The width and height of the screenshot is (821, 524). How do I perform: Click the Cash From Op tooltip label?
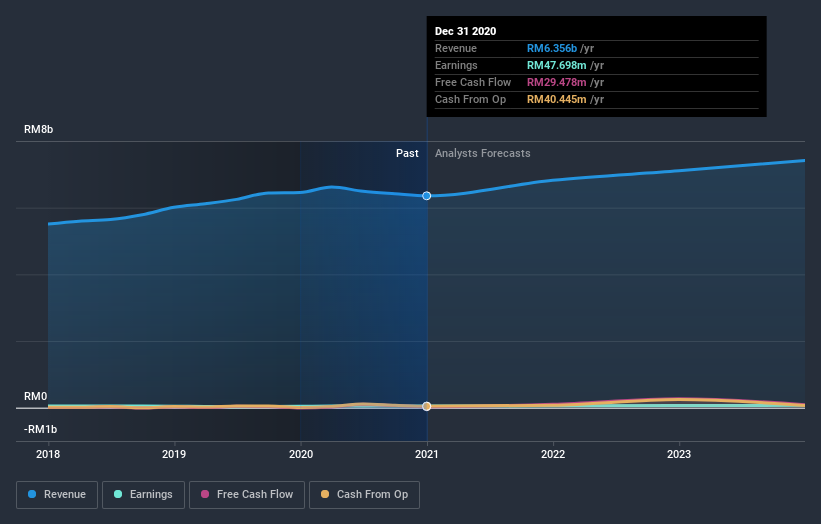pos(471,99)
